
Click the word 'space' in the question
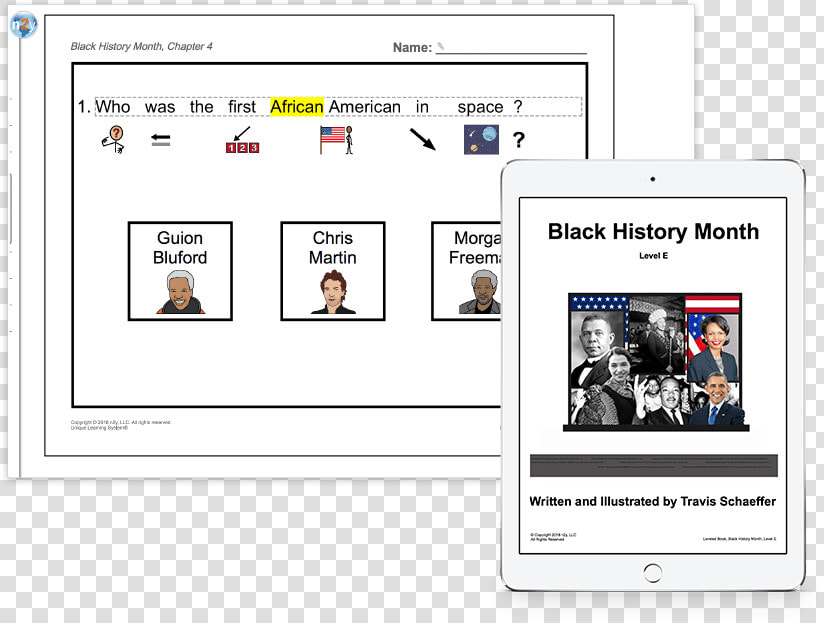[480, 107]
